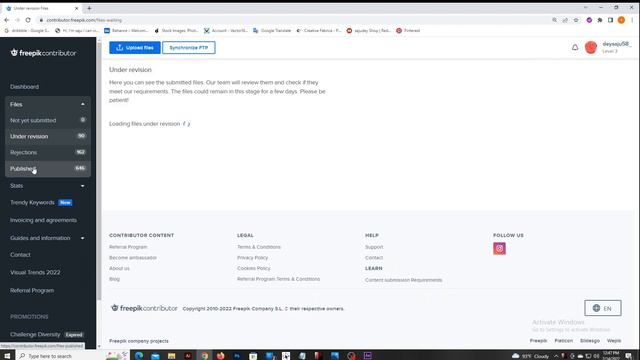The height and width of the screenshot is (360, 640).
Task: Click the footer Flaticon link
Action: coord(564,340)
